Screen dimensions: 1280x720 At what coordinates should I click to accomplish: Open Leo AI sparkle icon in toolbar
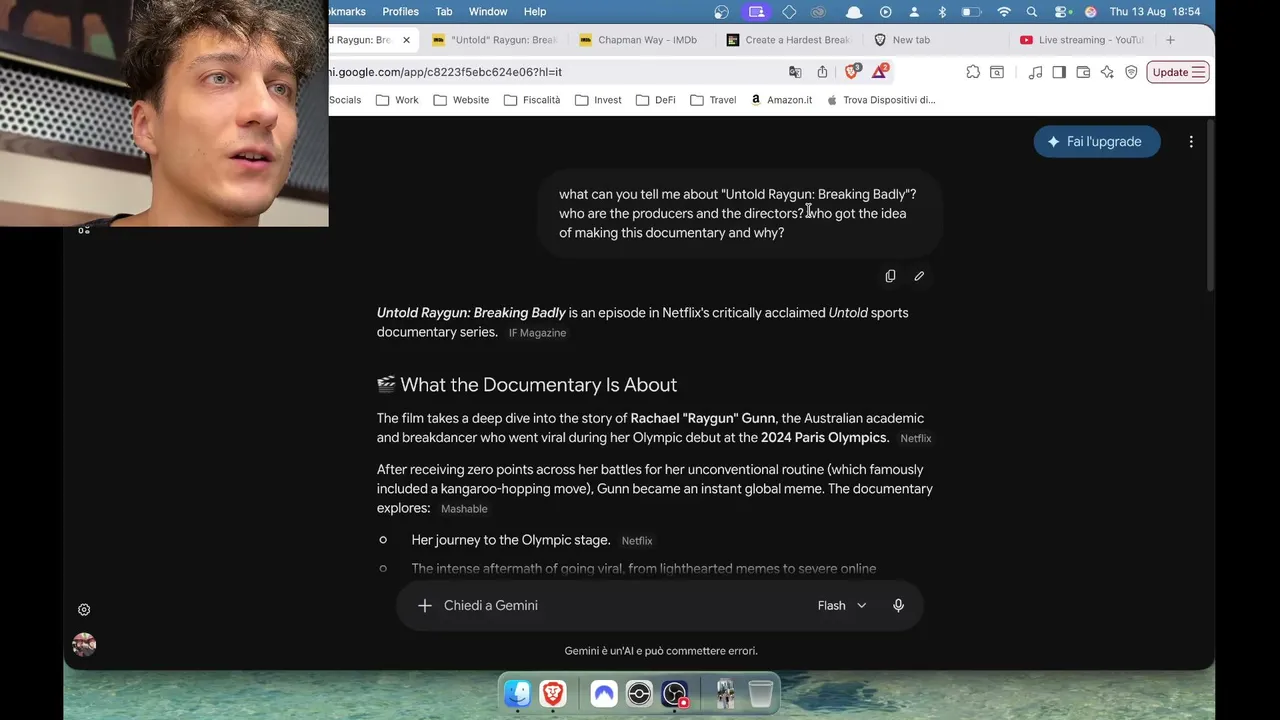(x=1107, y=72)
